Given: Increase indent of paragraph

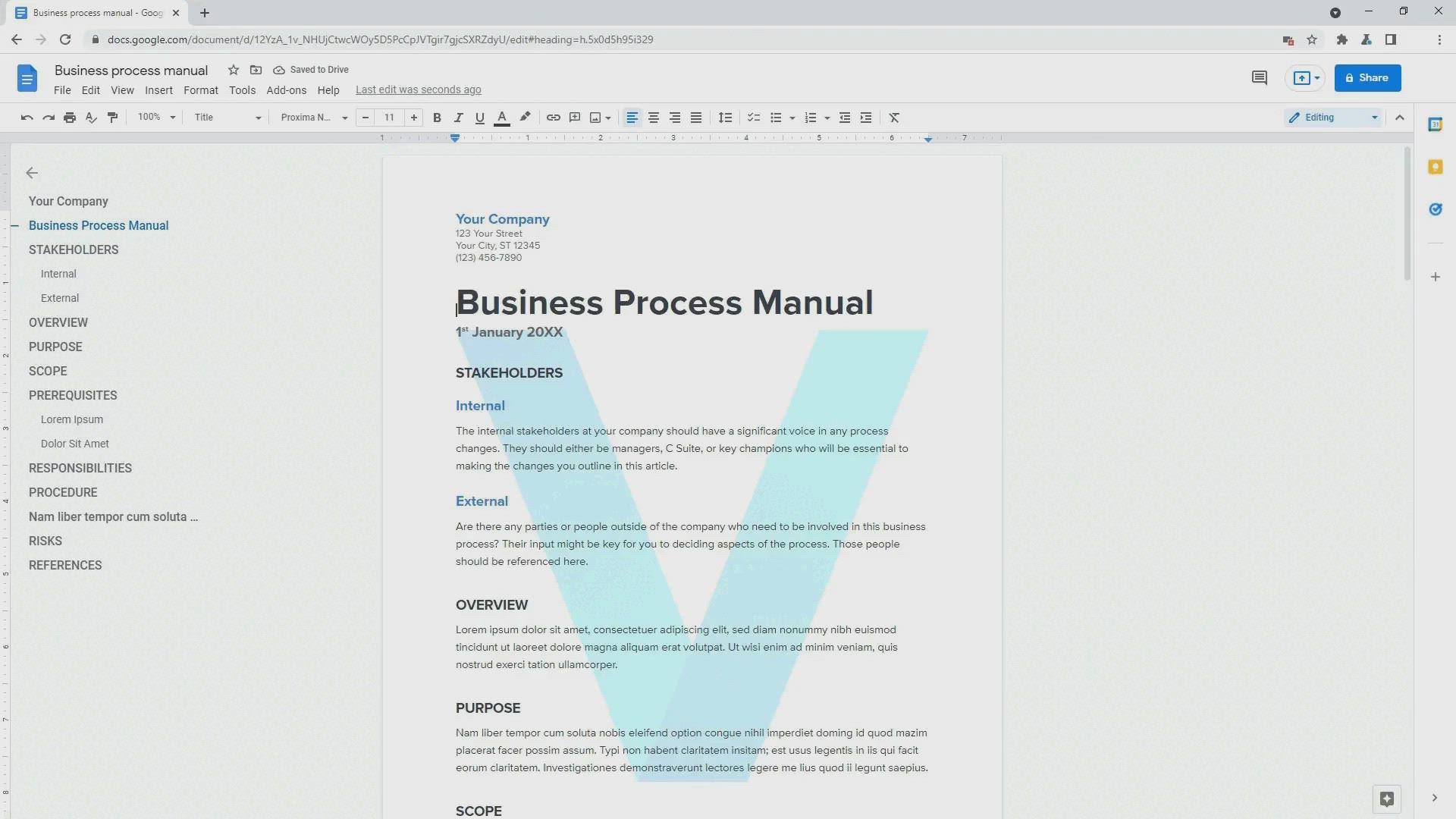Looking at the screenshot, I should (866, 118).
